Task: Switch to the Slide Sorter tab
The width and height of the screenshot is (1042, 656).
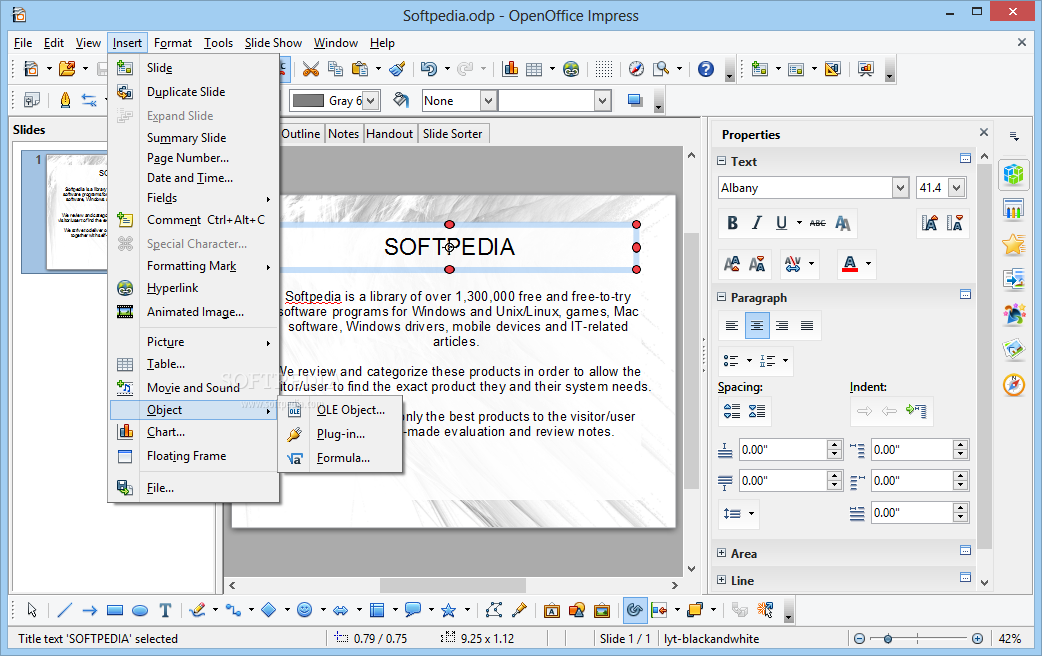Action: click(x=453, y=134)
